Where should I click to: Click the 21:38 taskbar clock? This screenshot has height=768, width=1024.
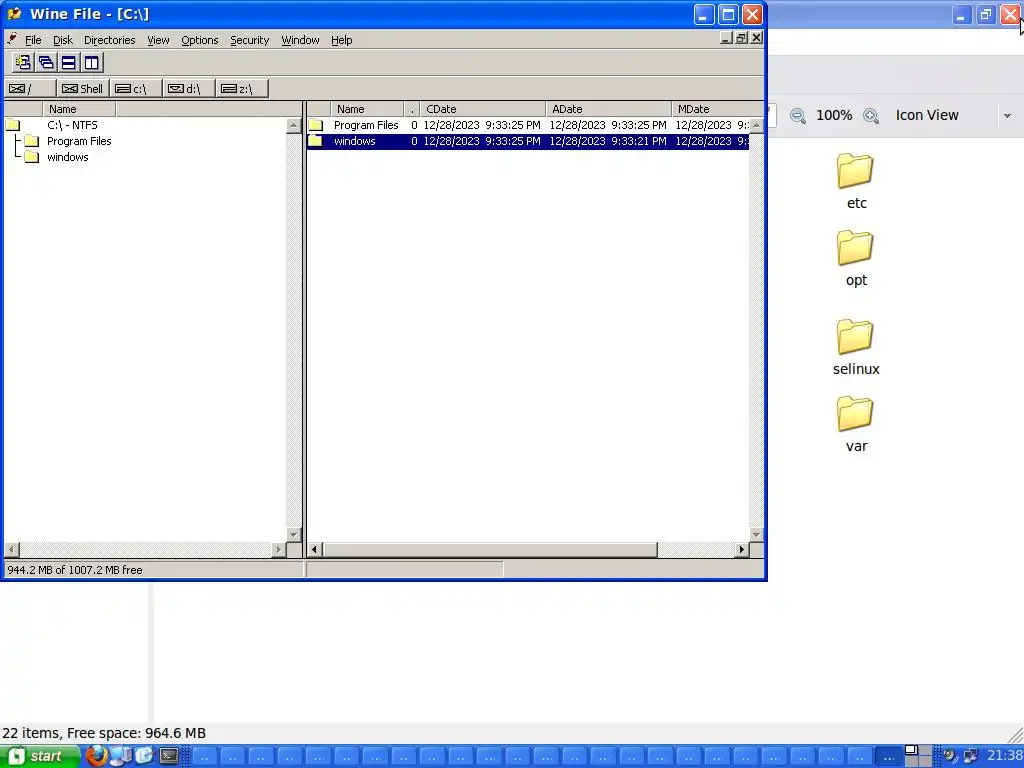(x=1004, y=756)
